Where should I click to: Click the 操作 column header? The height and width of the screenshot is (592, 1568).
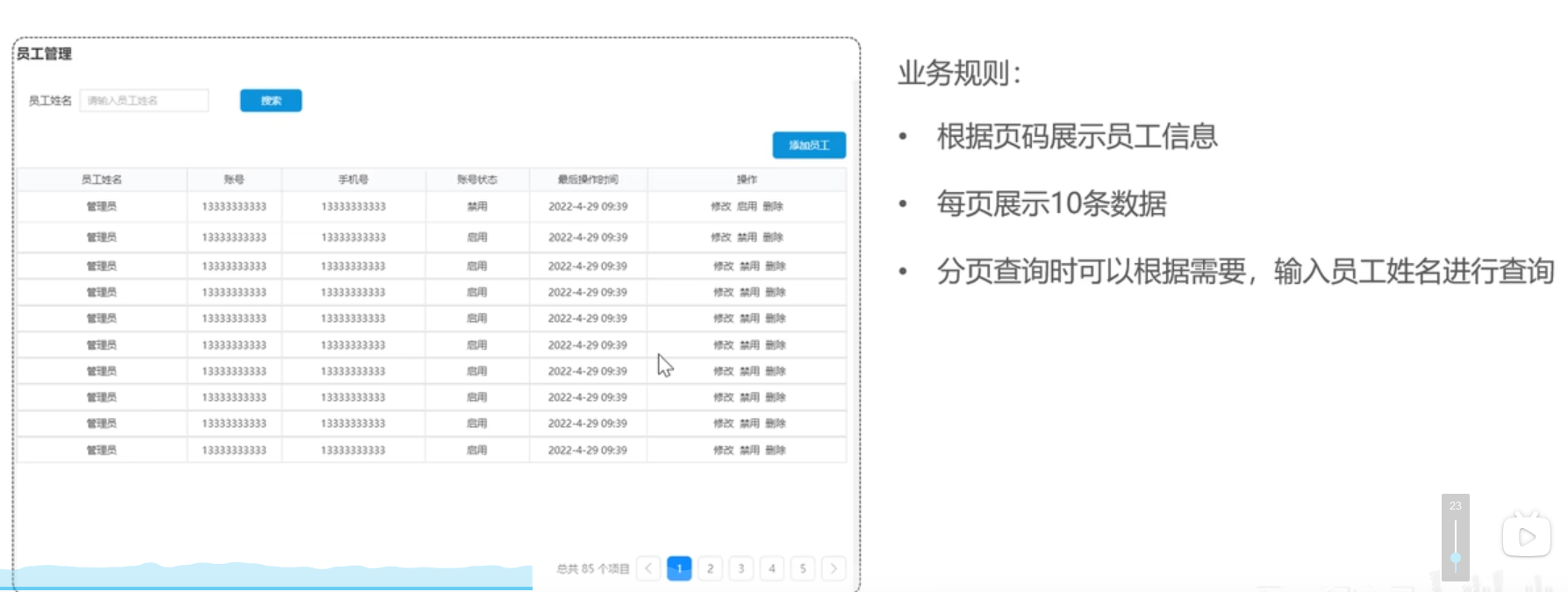[747, 180]
